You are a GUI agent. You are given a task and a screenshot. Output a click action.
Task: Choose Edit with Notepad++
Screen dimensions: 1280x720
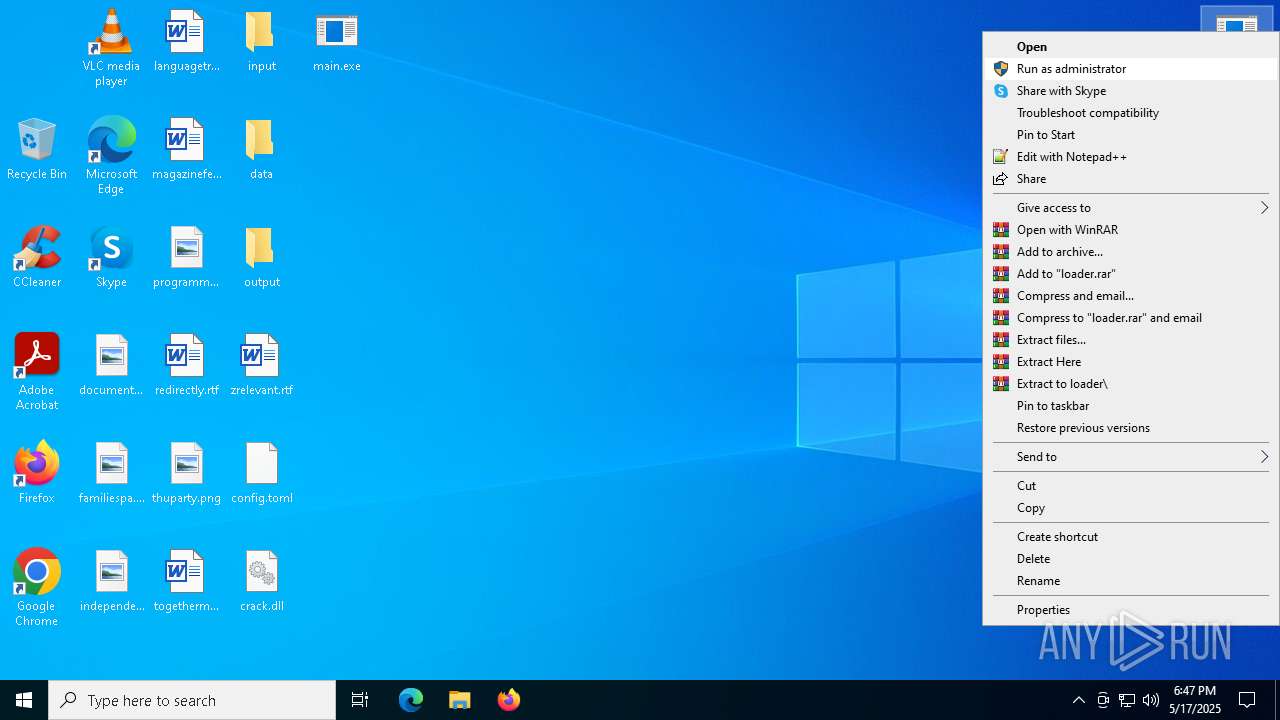1130,157
